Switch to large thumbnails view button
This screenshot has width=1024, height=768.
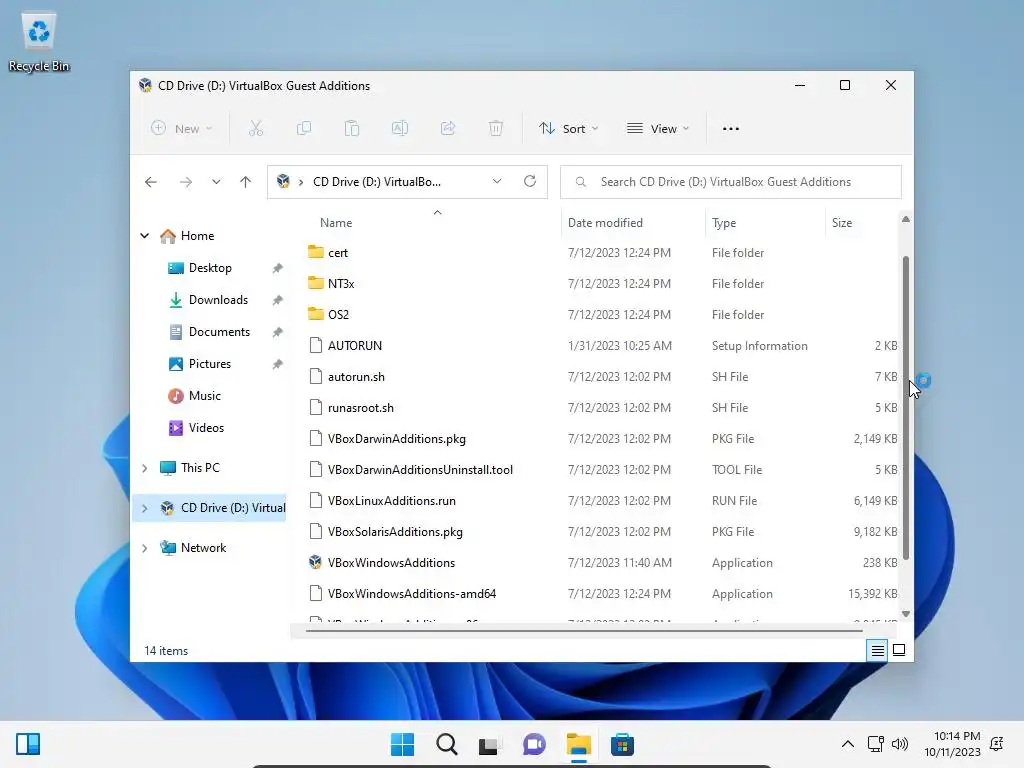pyautogui.click(x=899, y=650)
